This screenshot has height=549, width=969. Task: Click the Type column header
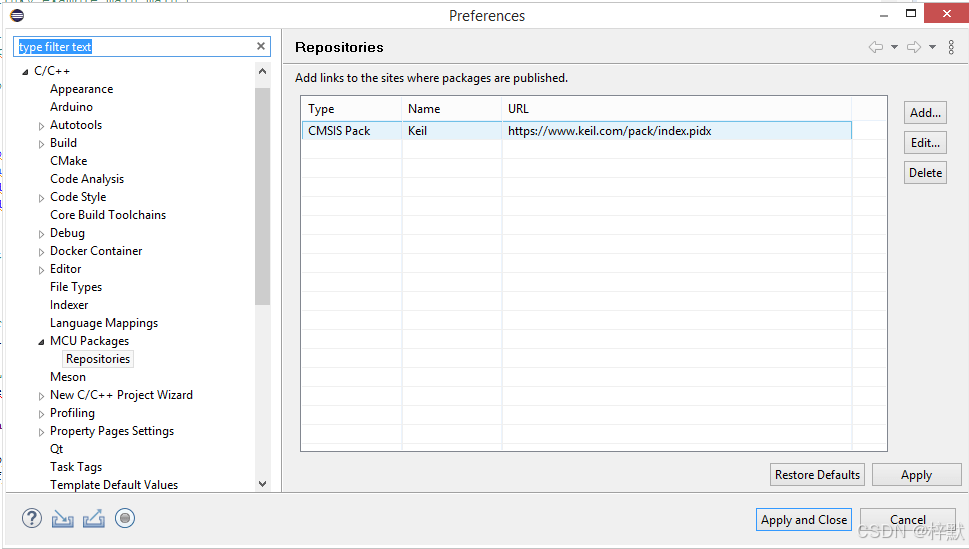pyautogui.click(x=351, y=109)
